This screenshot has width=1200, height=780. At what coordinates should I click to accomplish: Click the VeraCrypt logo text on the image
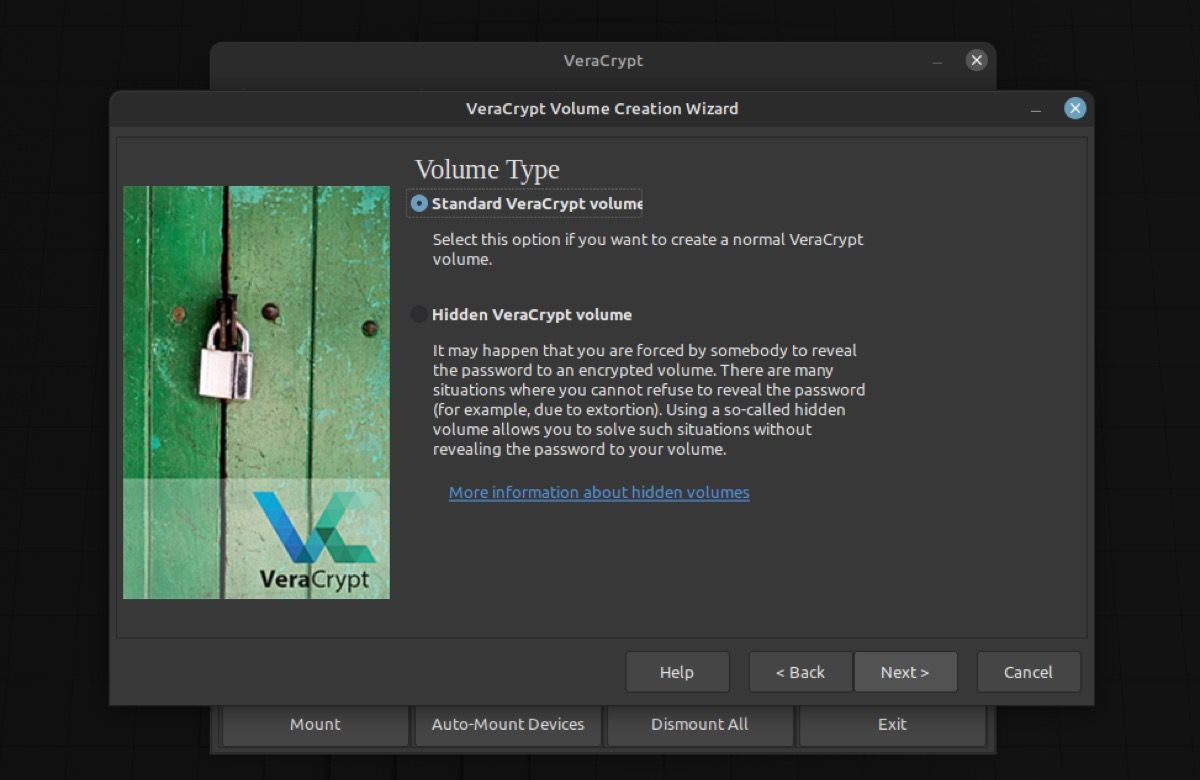(314, 577)
